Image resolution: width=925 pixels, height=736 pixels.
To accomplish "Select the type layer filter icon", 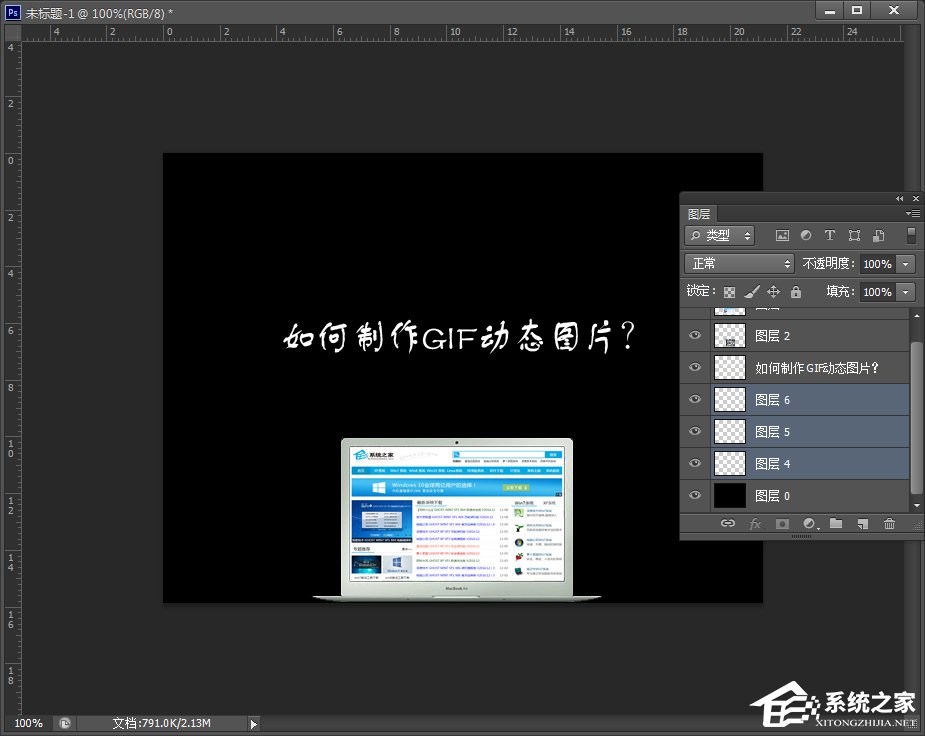I will click(829, 235).
